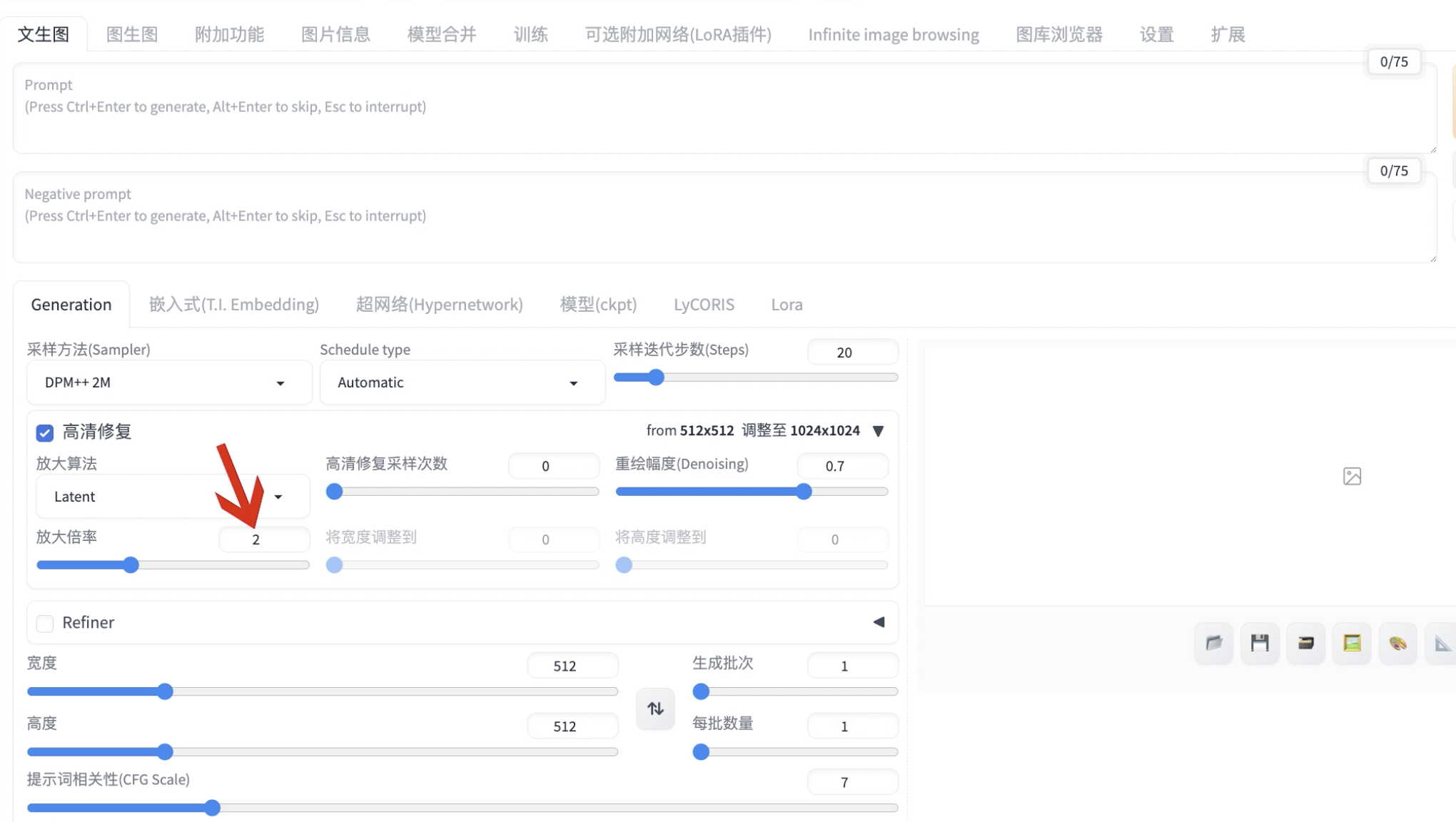Select the 超网络(Hypernetwork) sub-tab
Viewport: 1456px width, 822px height.
coord(440,305)
